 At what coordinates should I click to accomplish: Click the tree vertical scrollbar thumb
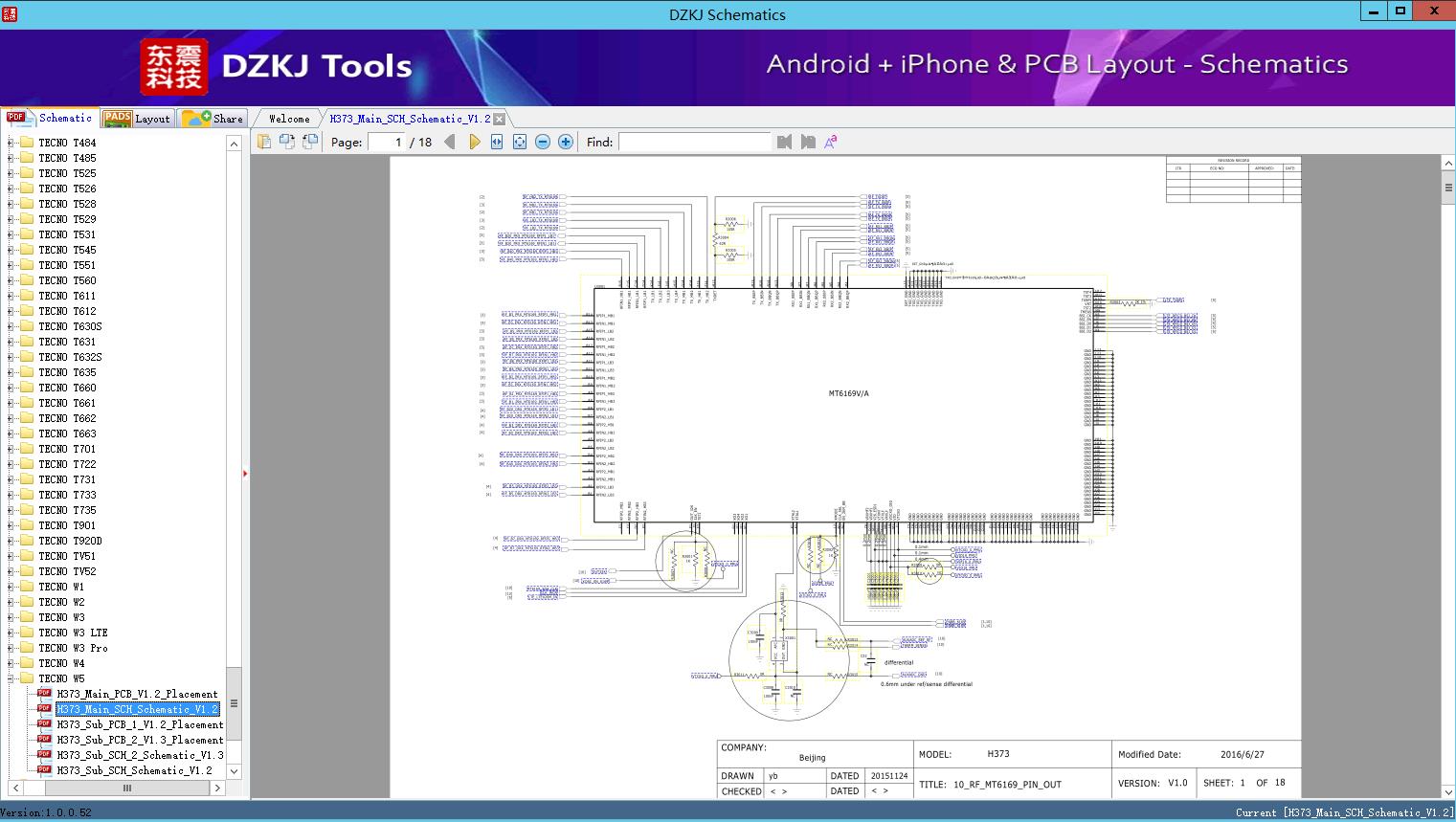tap(234, 702)
